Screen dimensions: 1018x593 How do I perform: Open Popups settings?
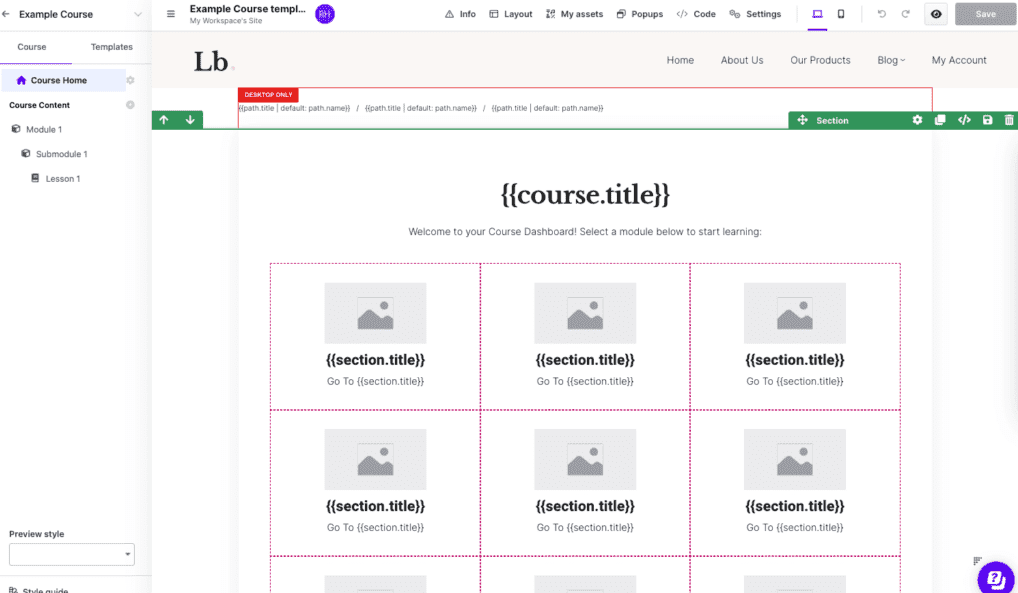639,14
